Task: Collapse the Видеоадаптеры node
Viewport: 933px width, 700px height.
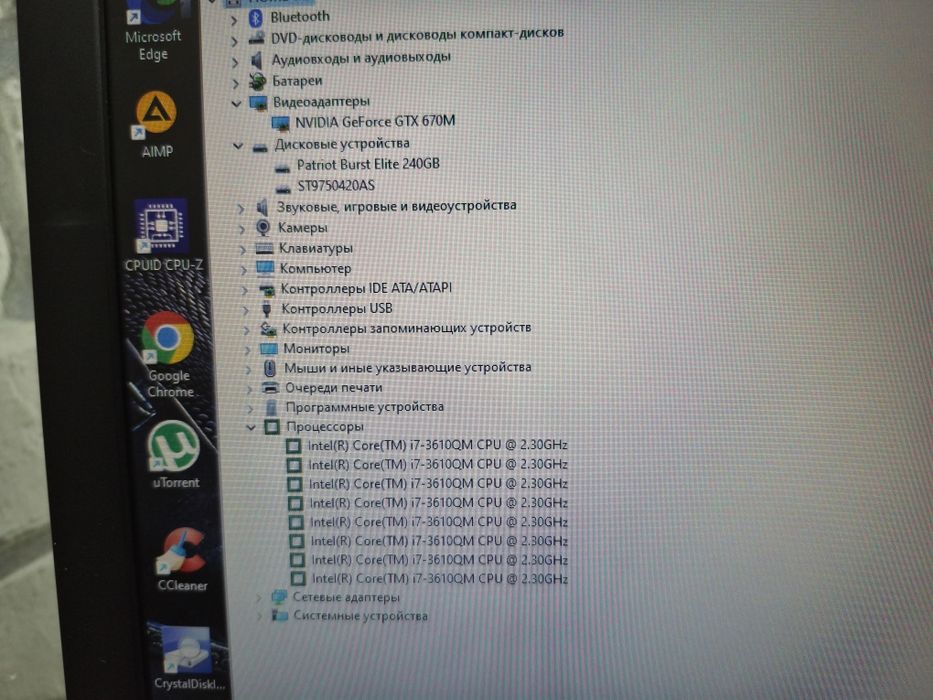Action: tap(236, 104)
